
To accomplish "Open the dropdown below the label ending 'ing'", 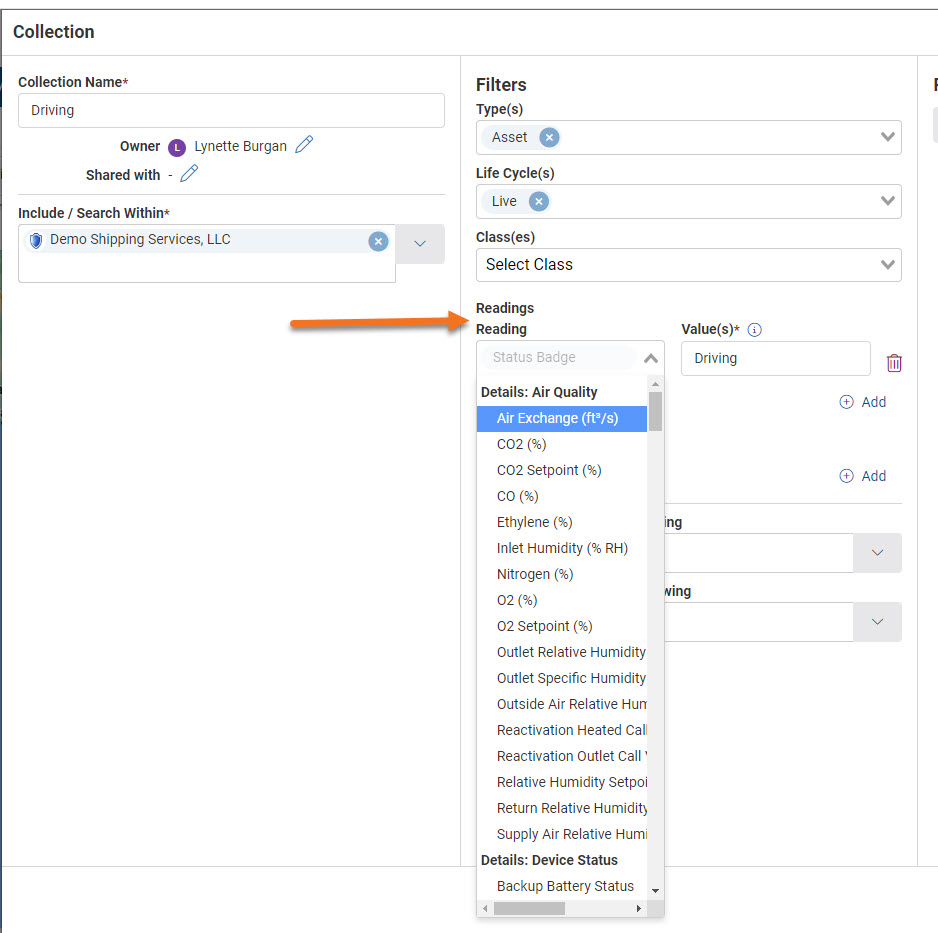I will [x=877, y=553].
